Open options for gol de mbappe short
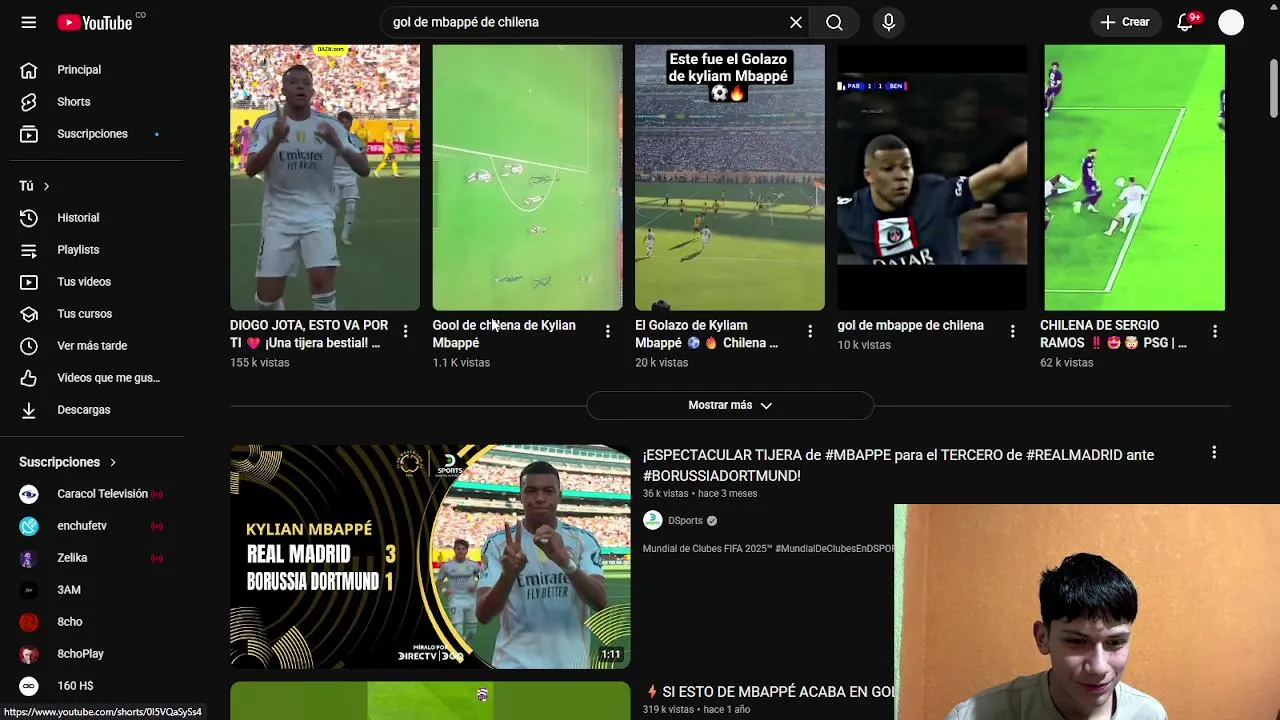 (1012, 331)
